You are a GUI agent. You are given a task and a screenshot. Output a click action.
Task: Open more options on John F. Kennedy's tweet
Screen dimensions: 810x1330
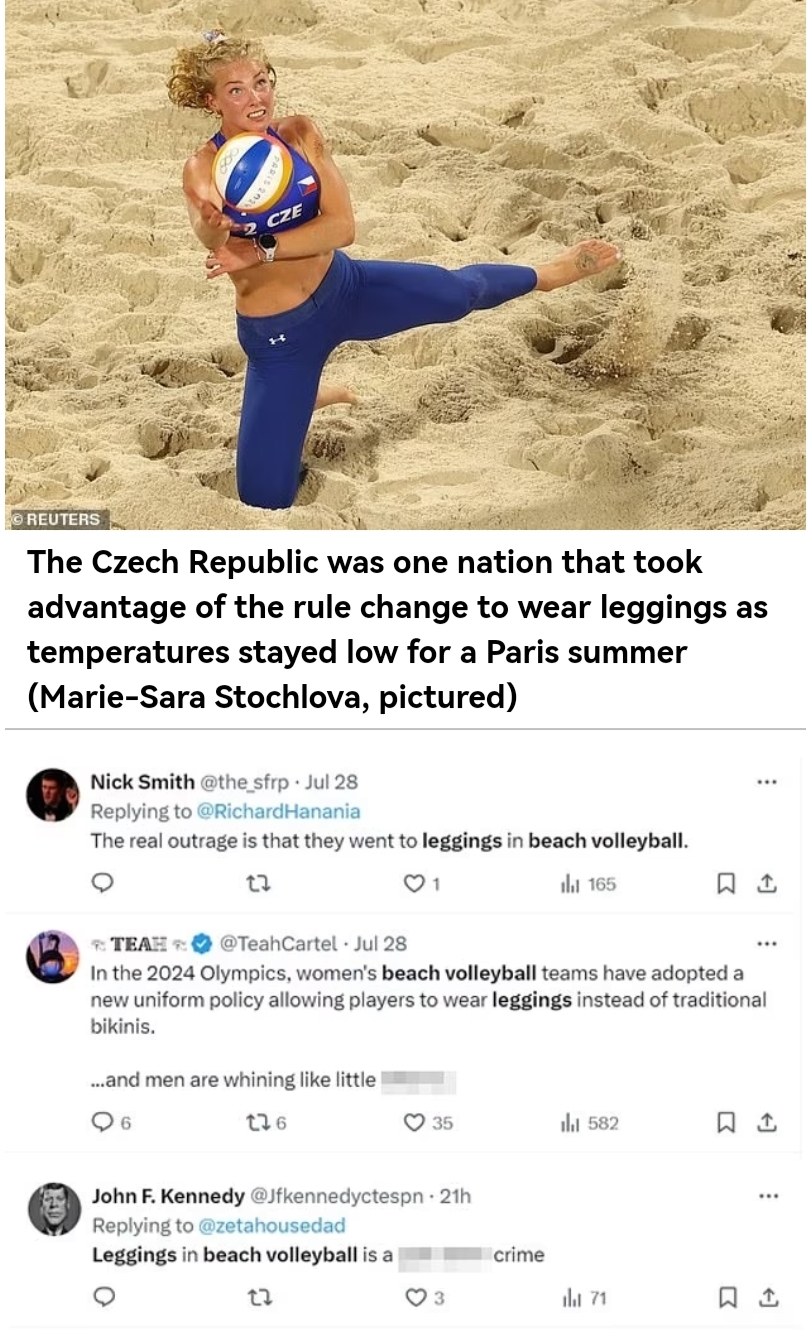click(x=767, y=1196)
